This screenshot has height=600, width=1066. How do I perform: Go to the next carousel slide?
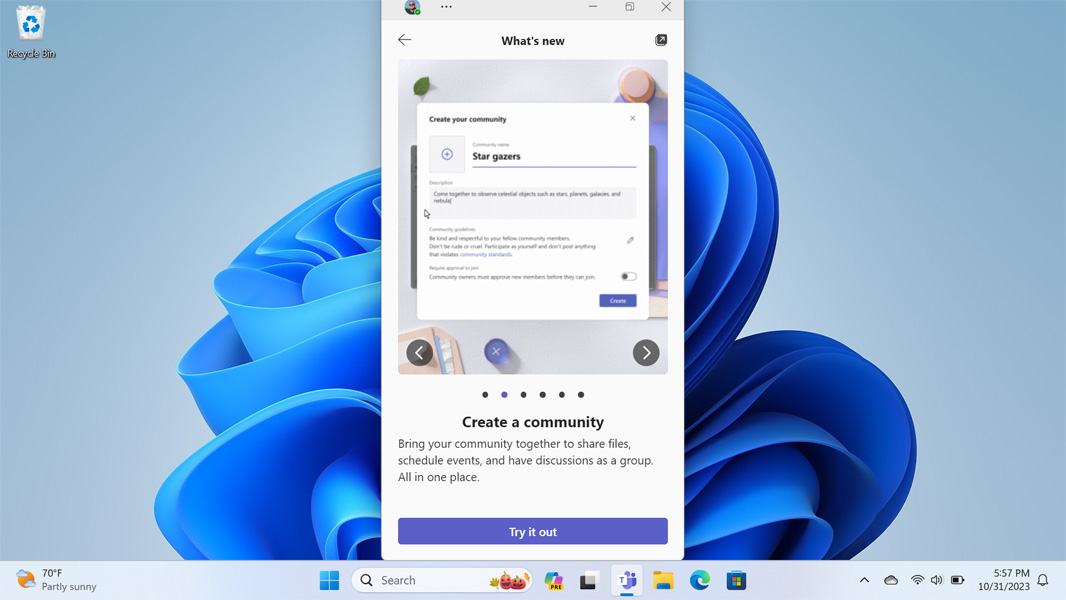click(x=646, y=352)
